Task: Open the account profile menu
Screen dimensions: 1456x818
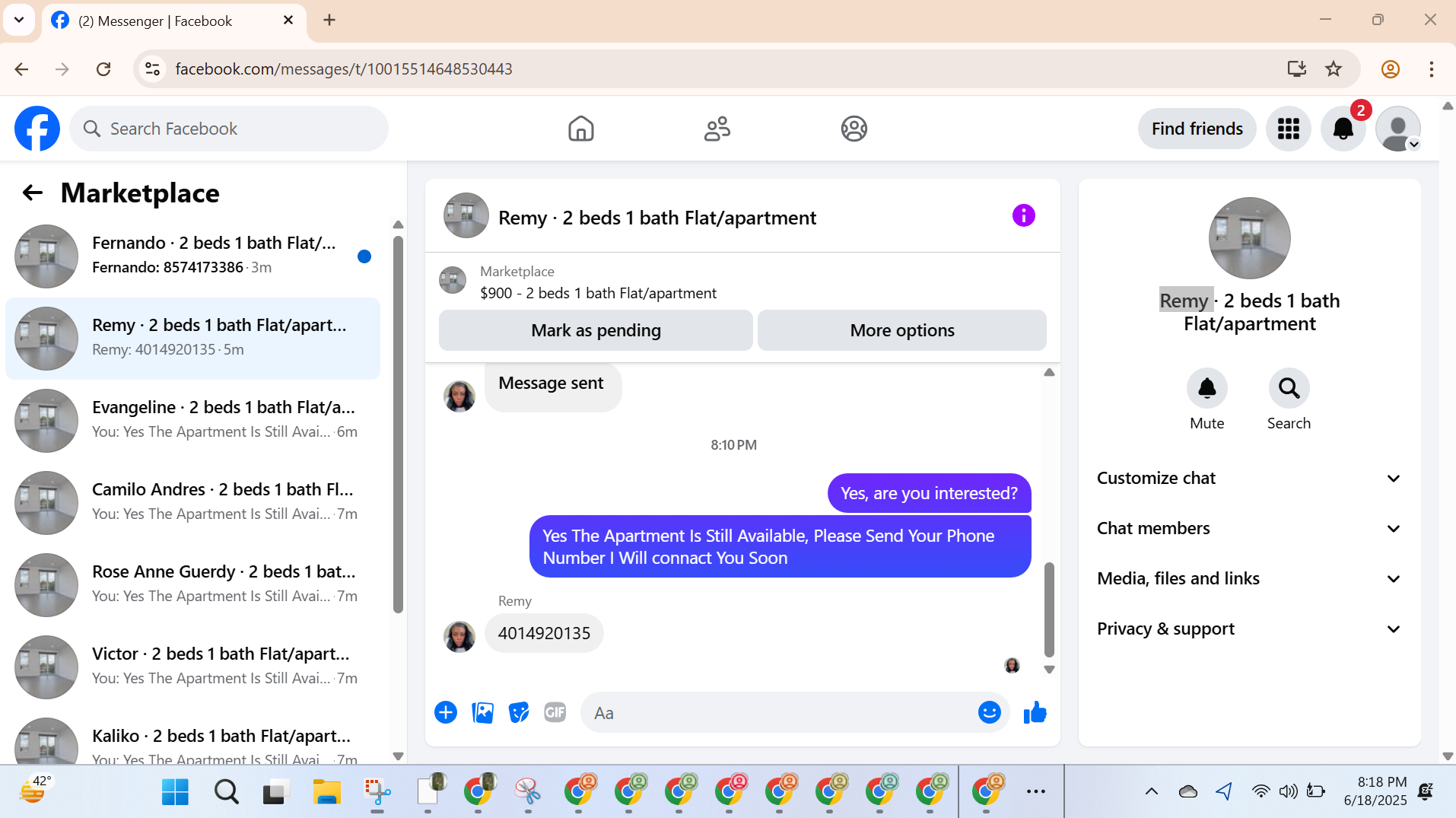Action: 1398,129
